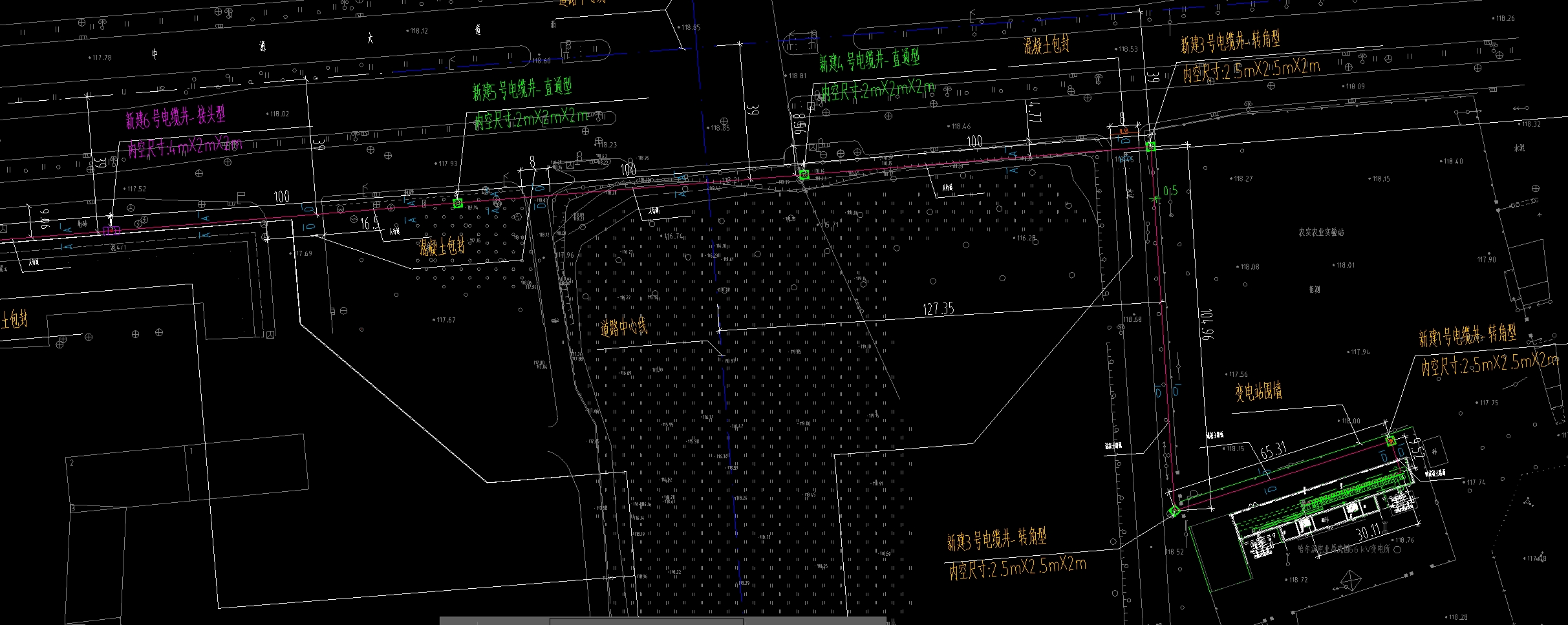Click the elevation point 116.28
Image resolution: width=1568 pixels, height=625 pixels.
[1024, 238]
